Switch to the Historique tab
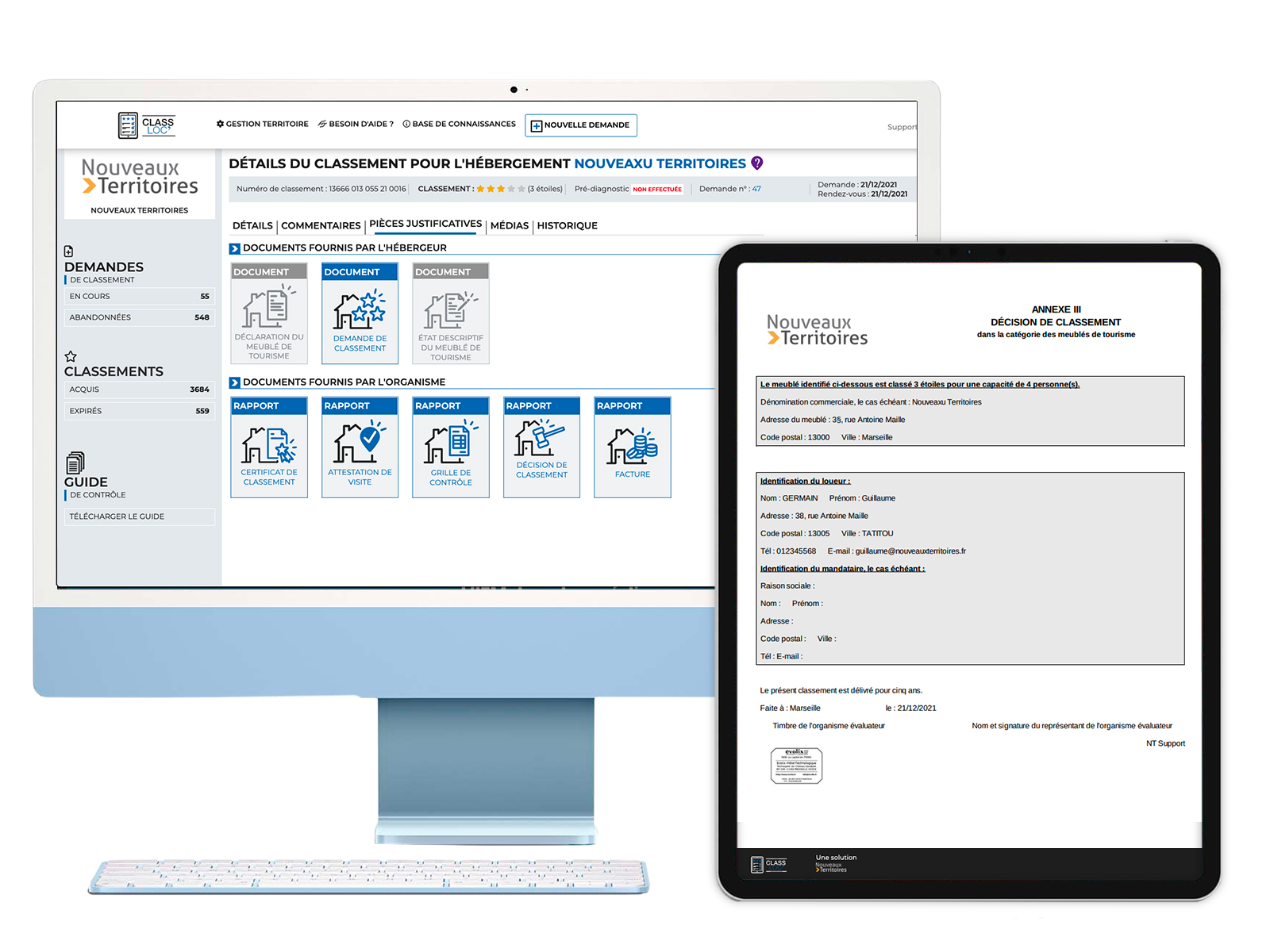 pos(567,226)
